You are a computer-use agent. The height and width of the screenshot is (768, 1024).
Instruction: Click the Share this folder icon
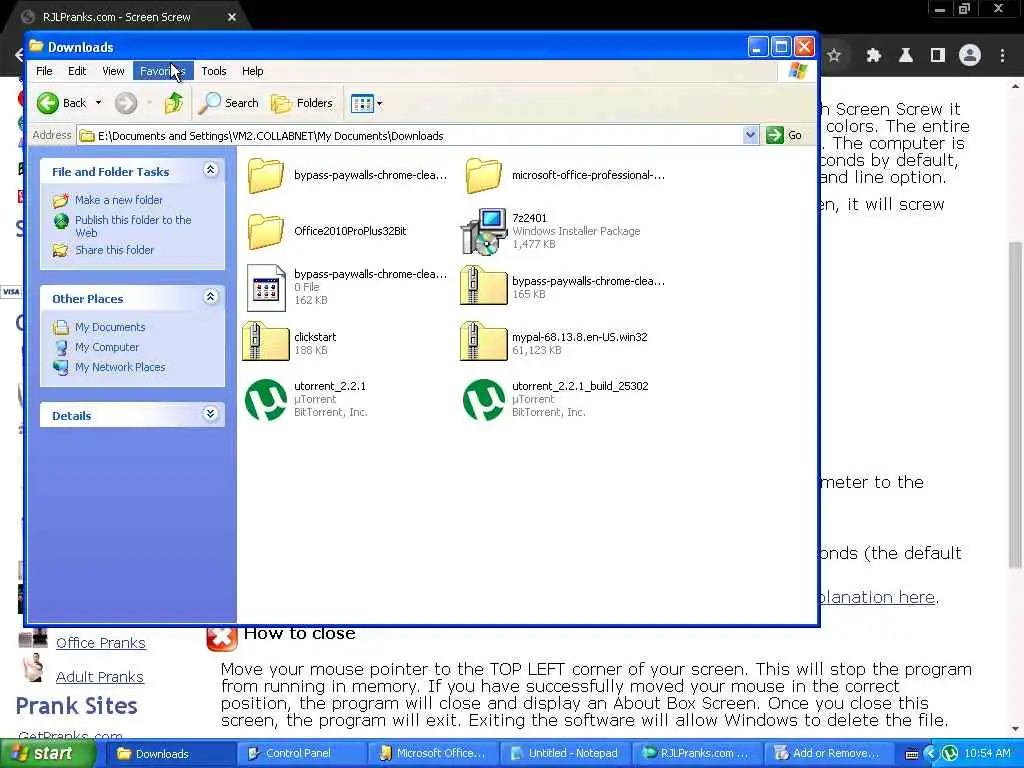point(61,250)
